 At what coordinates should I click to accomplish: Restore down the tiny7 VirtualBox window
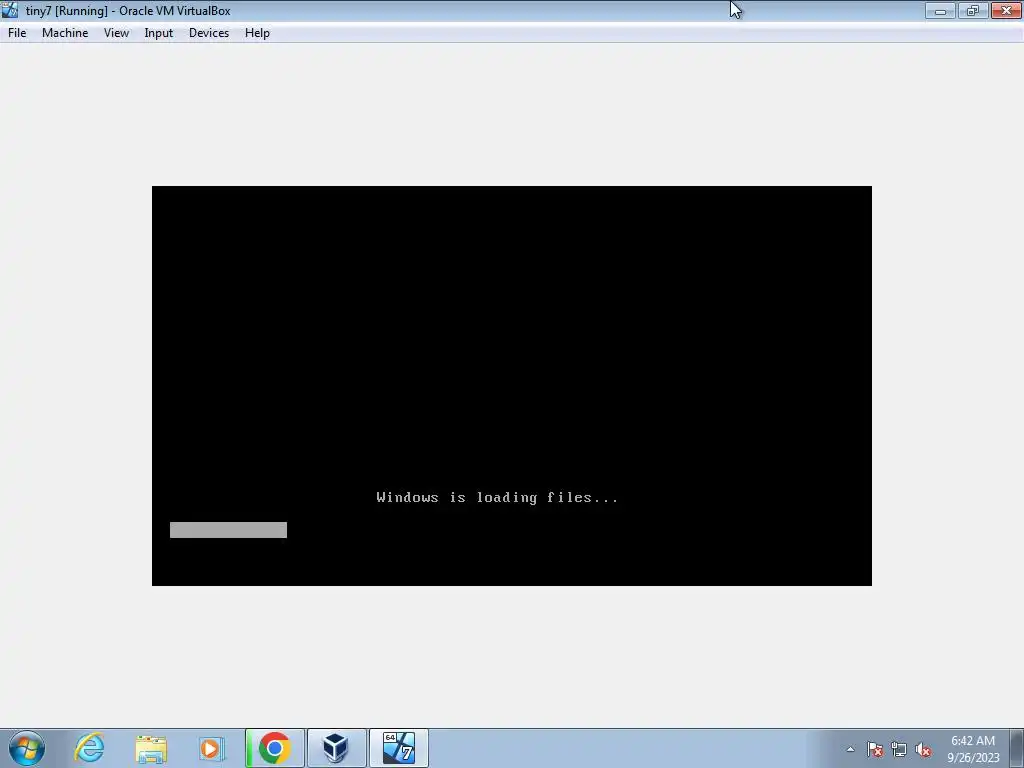pyautogui.click(x=973, y=10)
